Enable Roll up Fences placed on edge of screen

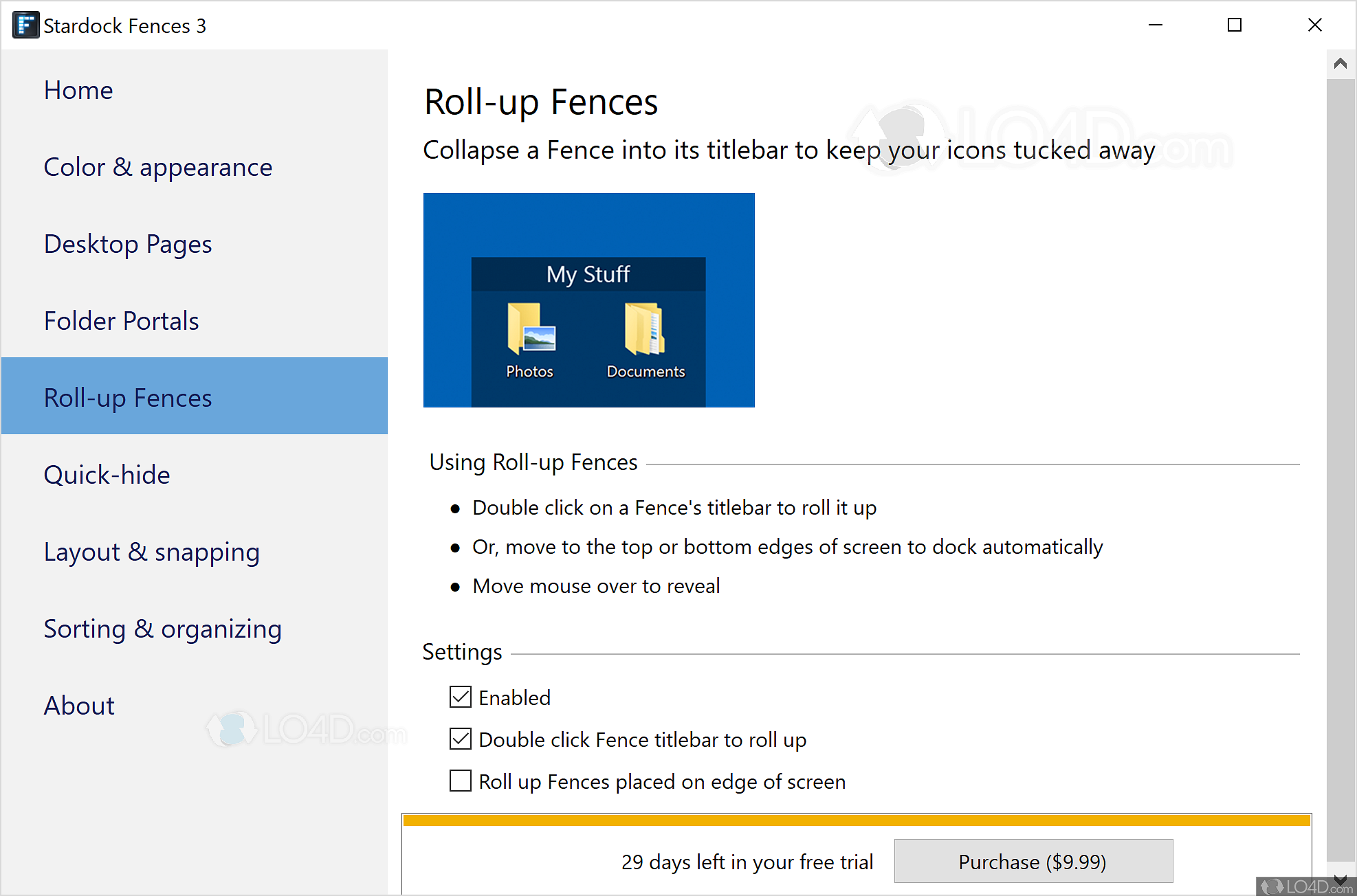coord(460,781)
